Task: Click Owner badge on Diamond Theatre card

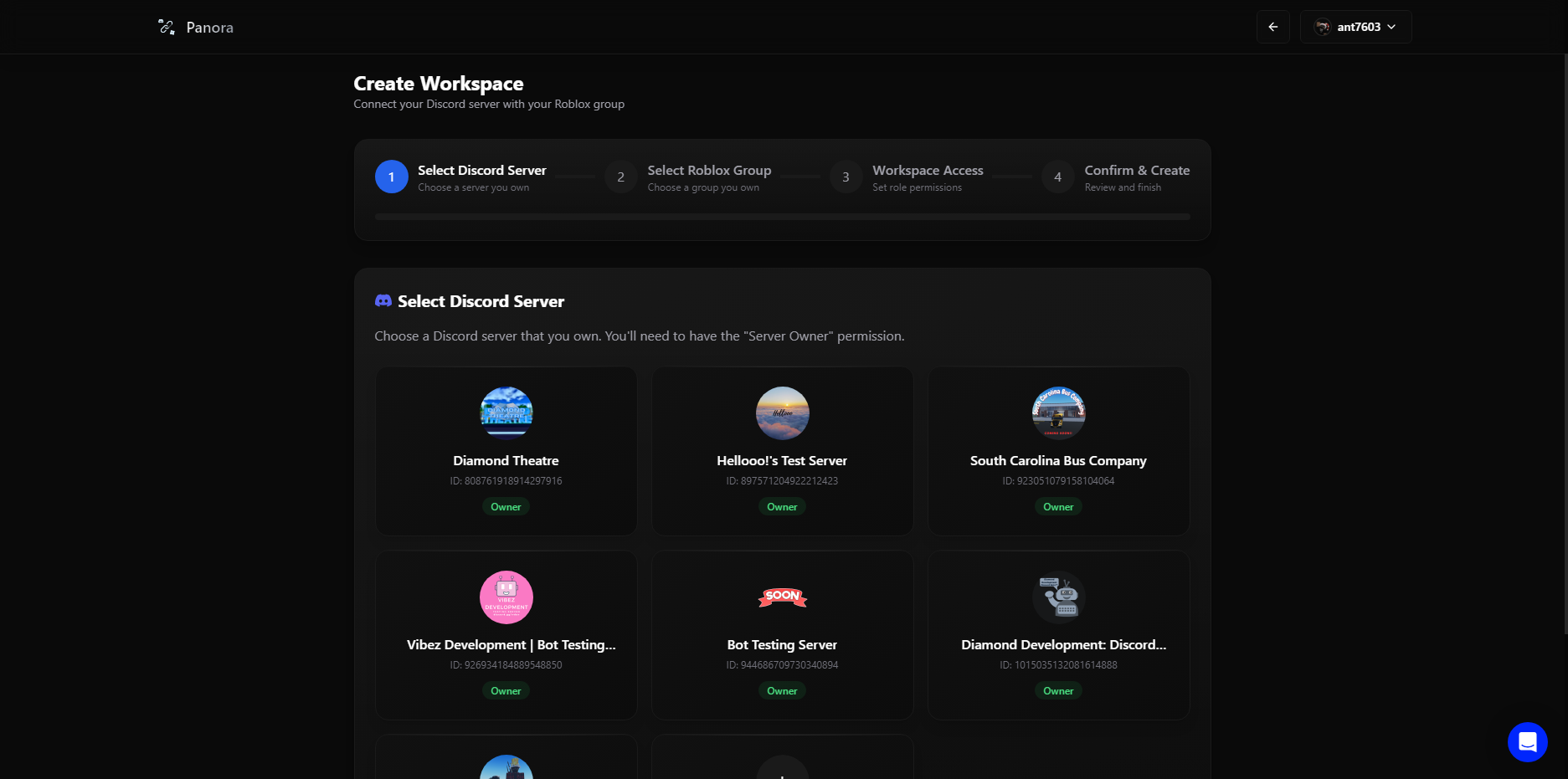Action: click(506, 506)
